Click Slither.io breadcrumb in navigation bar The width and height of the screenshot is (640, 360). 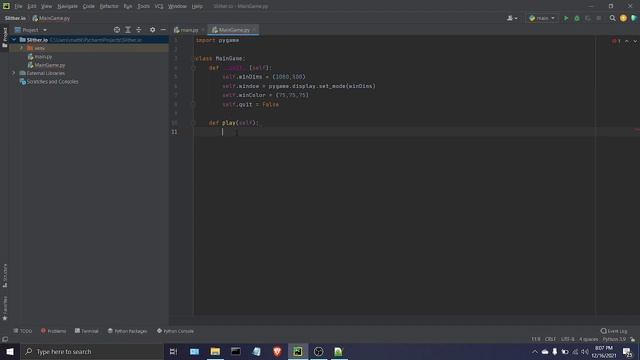(15, 18)
